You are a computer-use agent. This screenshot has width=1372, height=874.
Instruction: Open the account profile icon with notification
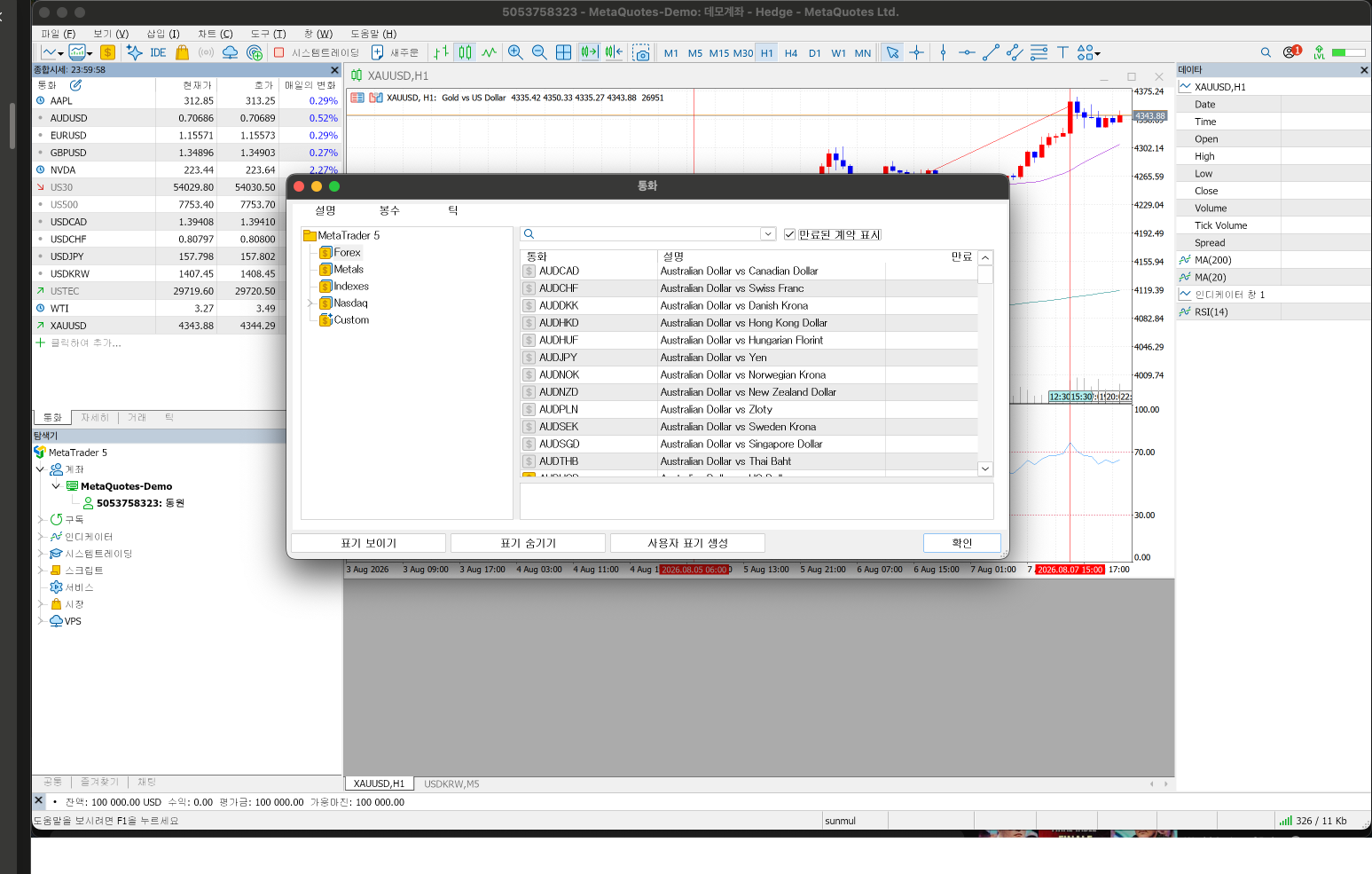[1291, 51]
